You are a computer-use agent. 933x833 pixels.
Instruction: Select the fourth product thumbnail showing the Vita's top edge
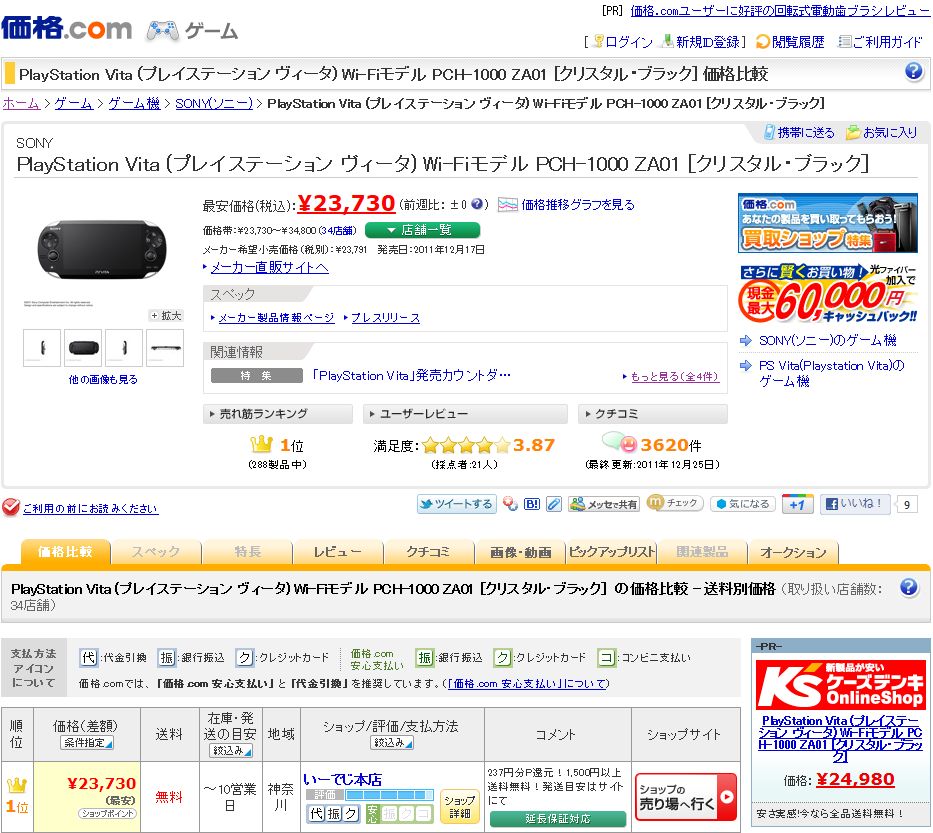pyautogui.click(x=165, y=347)
